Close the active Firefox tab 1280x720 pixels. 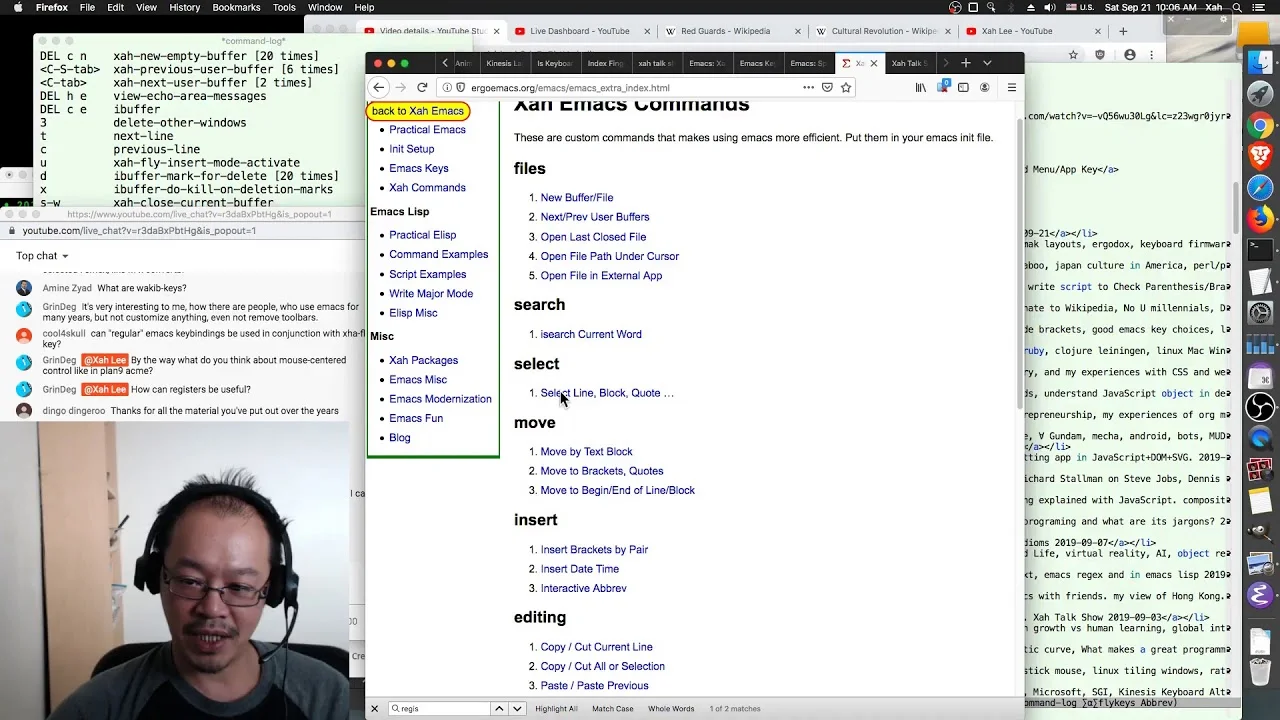coord(873,63)
